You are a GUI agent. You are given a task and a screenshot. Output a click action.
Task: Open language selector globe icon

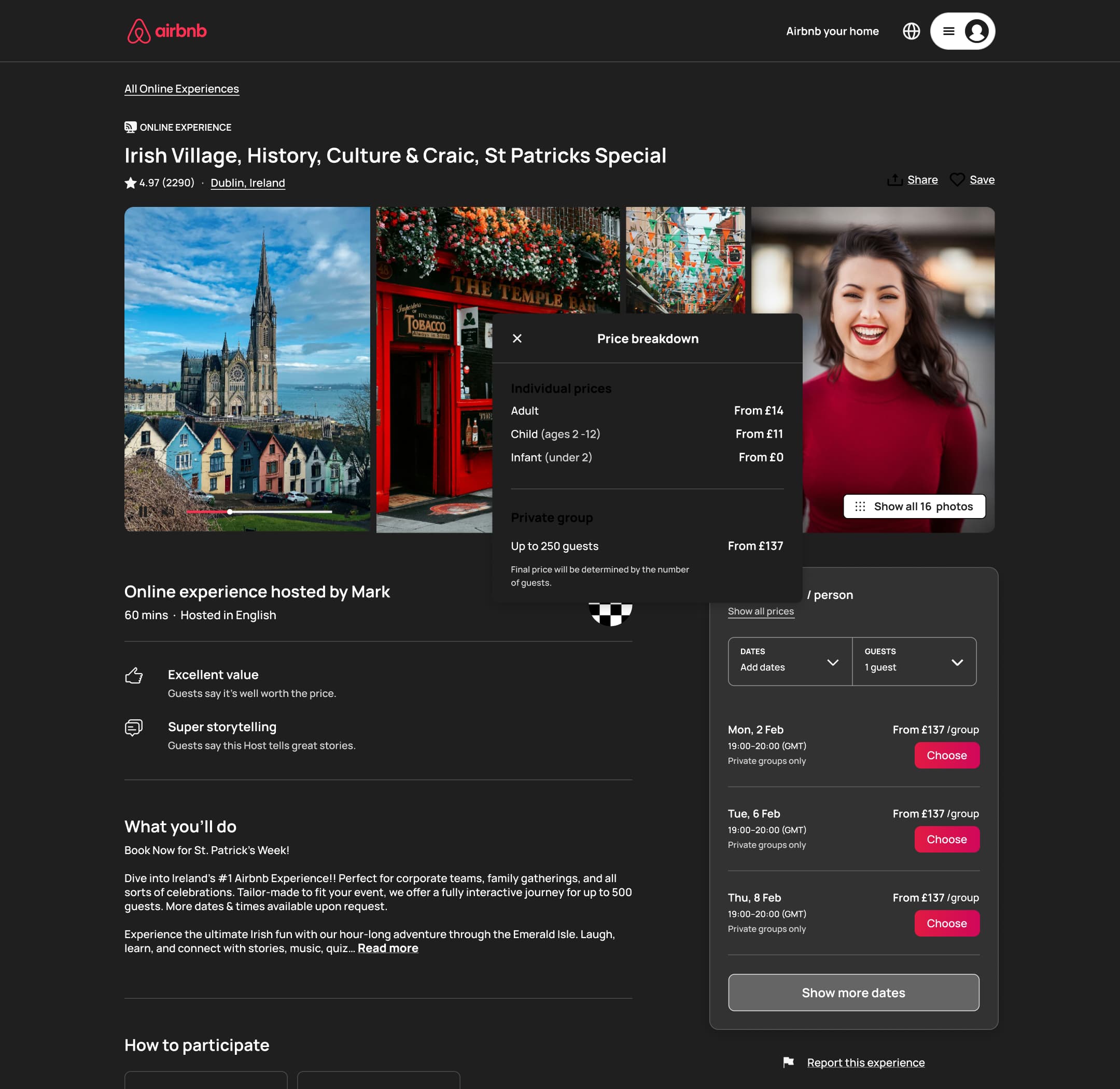click(x=911, y=31)
